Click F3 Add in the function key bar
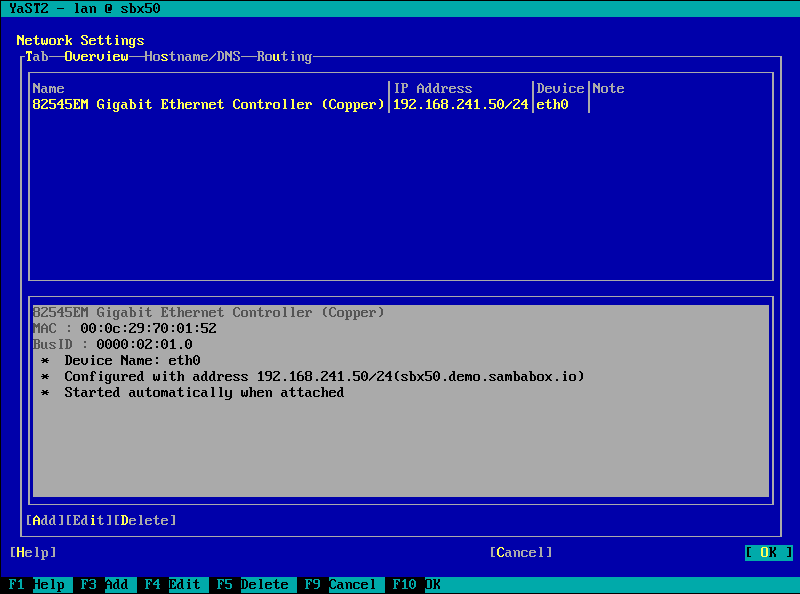 click(104, 585)
